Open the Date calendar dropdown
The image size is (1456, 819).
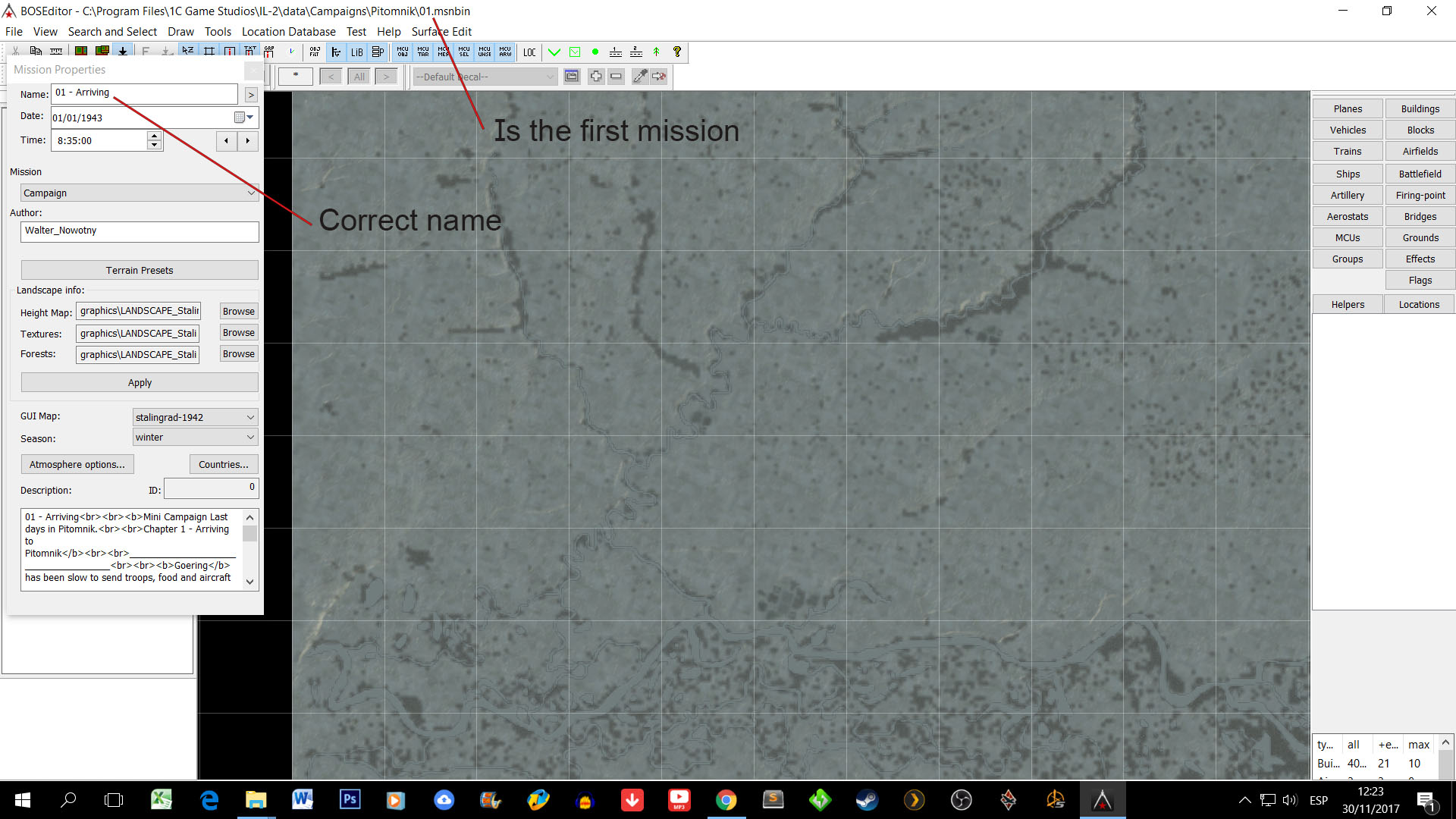[244, 118]
